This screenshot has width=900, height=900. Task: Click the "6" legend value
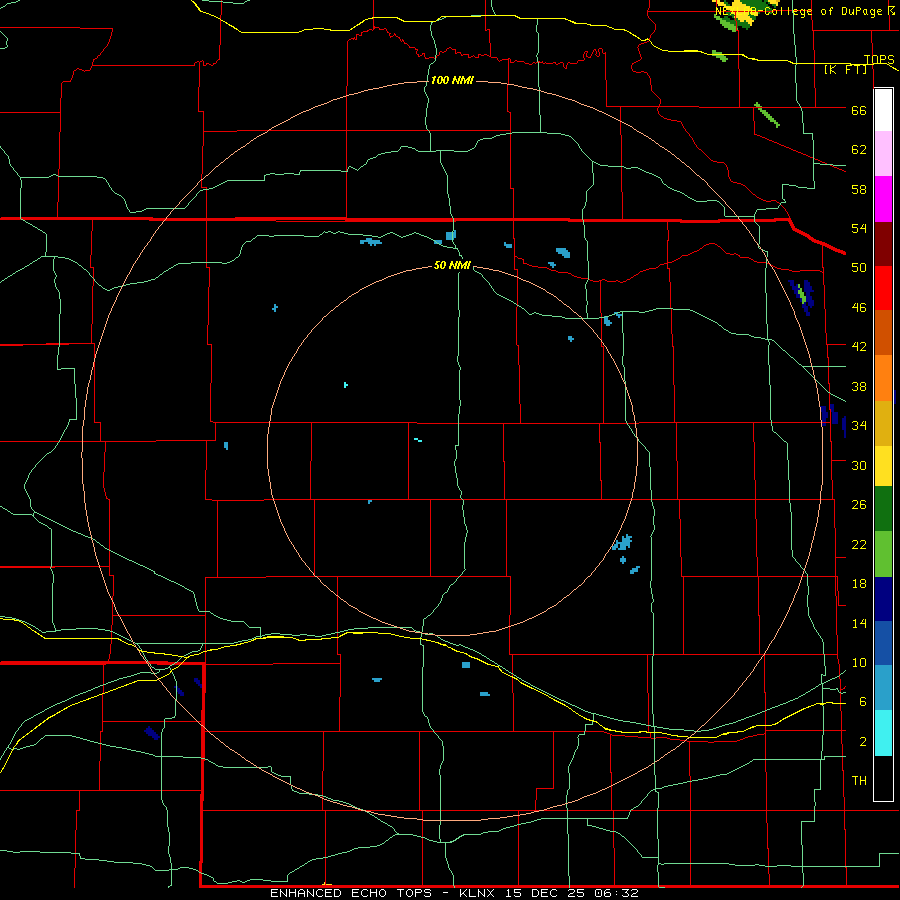[863, 702]
